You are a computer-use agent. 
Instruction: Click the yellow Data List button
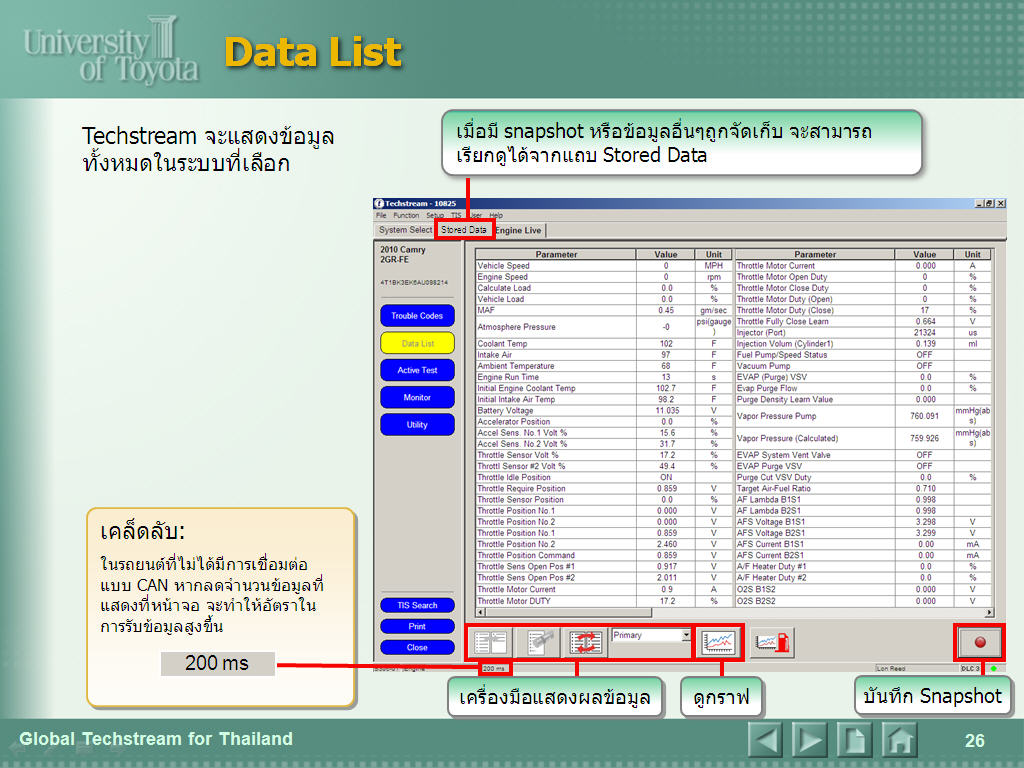tap(417, 343)
